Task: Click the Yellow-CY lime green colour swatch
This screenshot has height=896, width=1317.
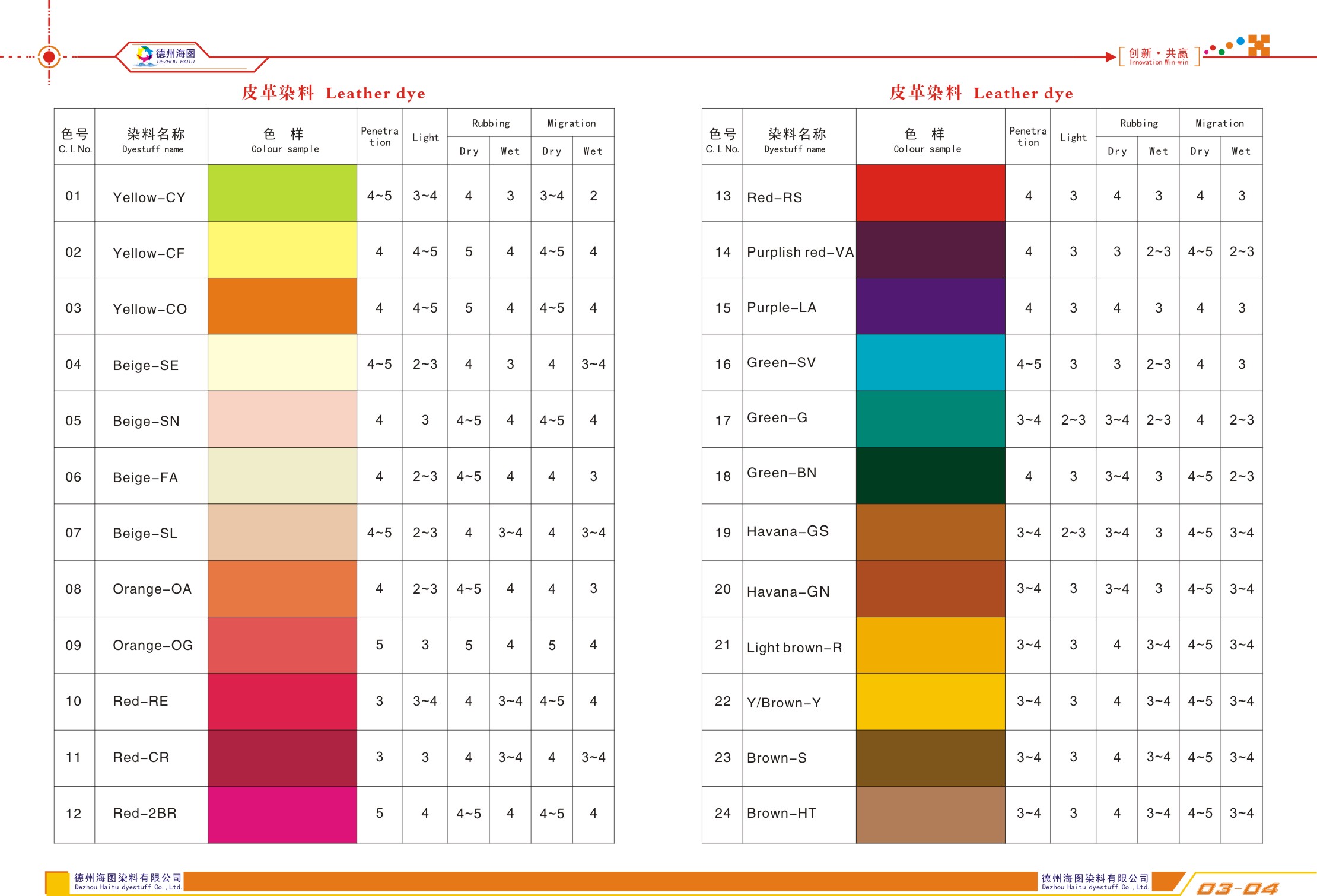Action: (282, 193)
